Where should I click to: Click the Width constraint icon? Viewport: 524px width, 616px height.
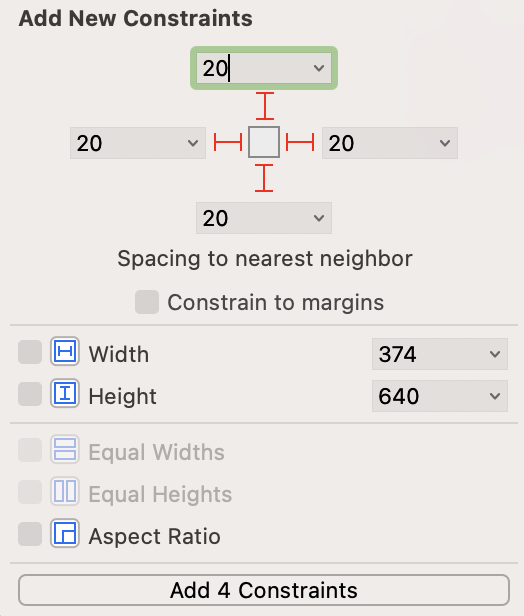click(x=65, y=352)
